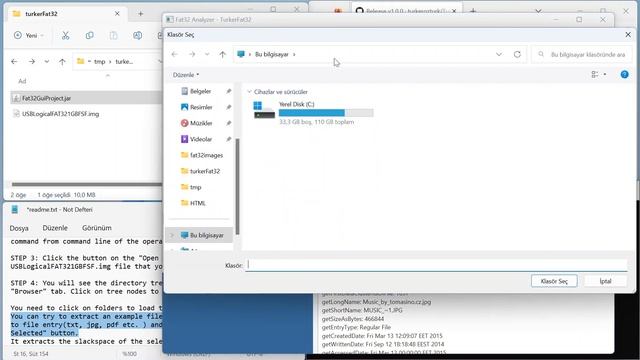Click the Cut icon in File Explorer toolbar
Image resolution: width=640 pixels, height=360 pixels.
pyautogui.click(x=65, y=36)
